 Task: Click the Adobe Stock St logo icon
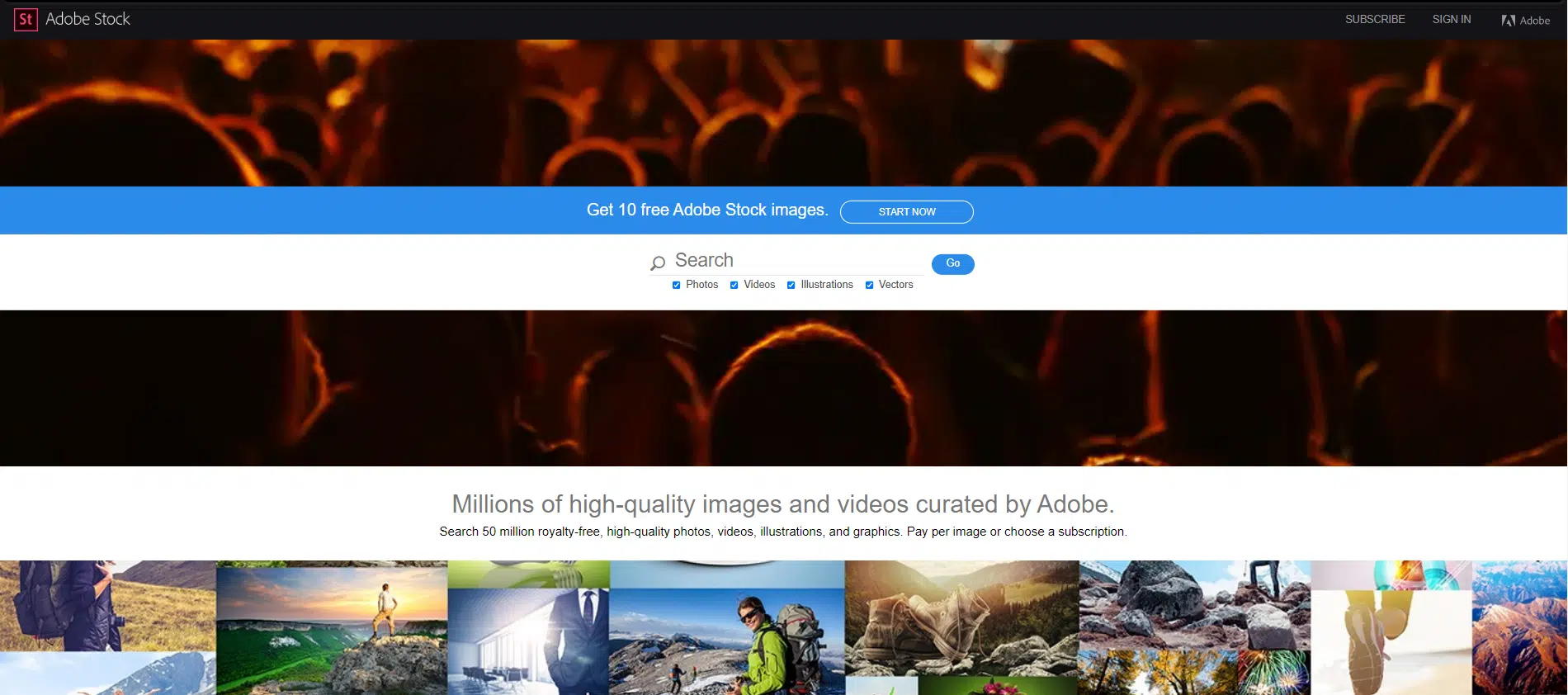click(26, 19)
